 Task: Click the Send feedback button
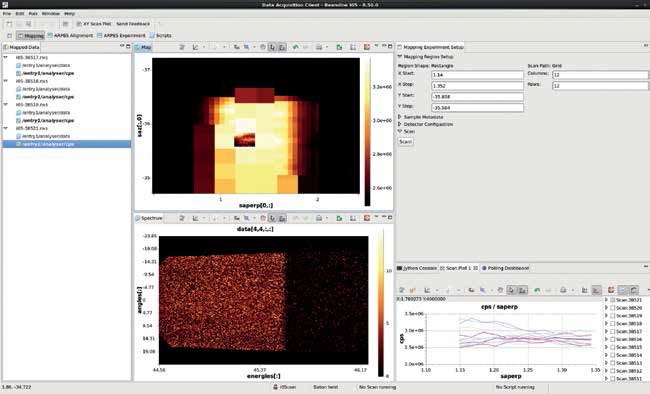[x=133, y=24]
